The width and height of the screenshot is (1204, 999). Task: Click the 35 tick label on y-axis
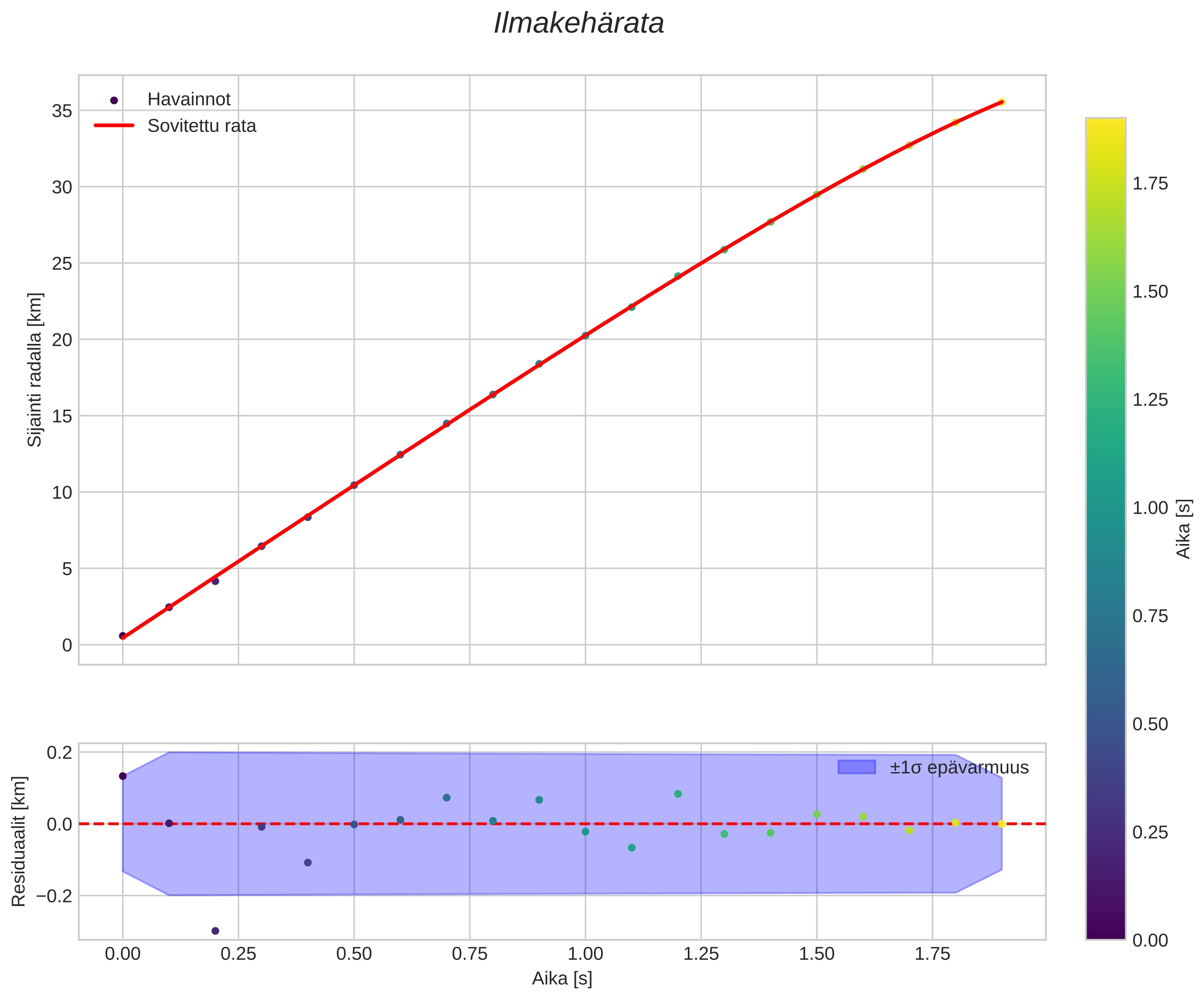62,111
